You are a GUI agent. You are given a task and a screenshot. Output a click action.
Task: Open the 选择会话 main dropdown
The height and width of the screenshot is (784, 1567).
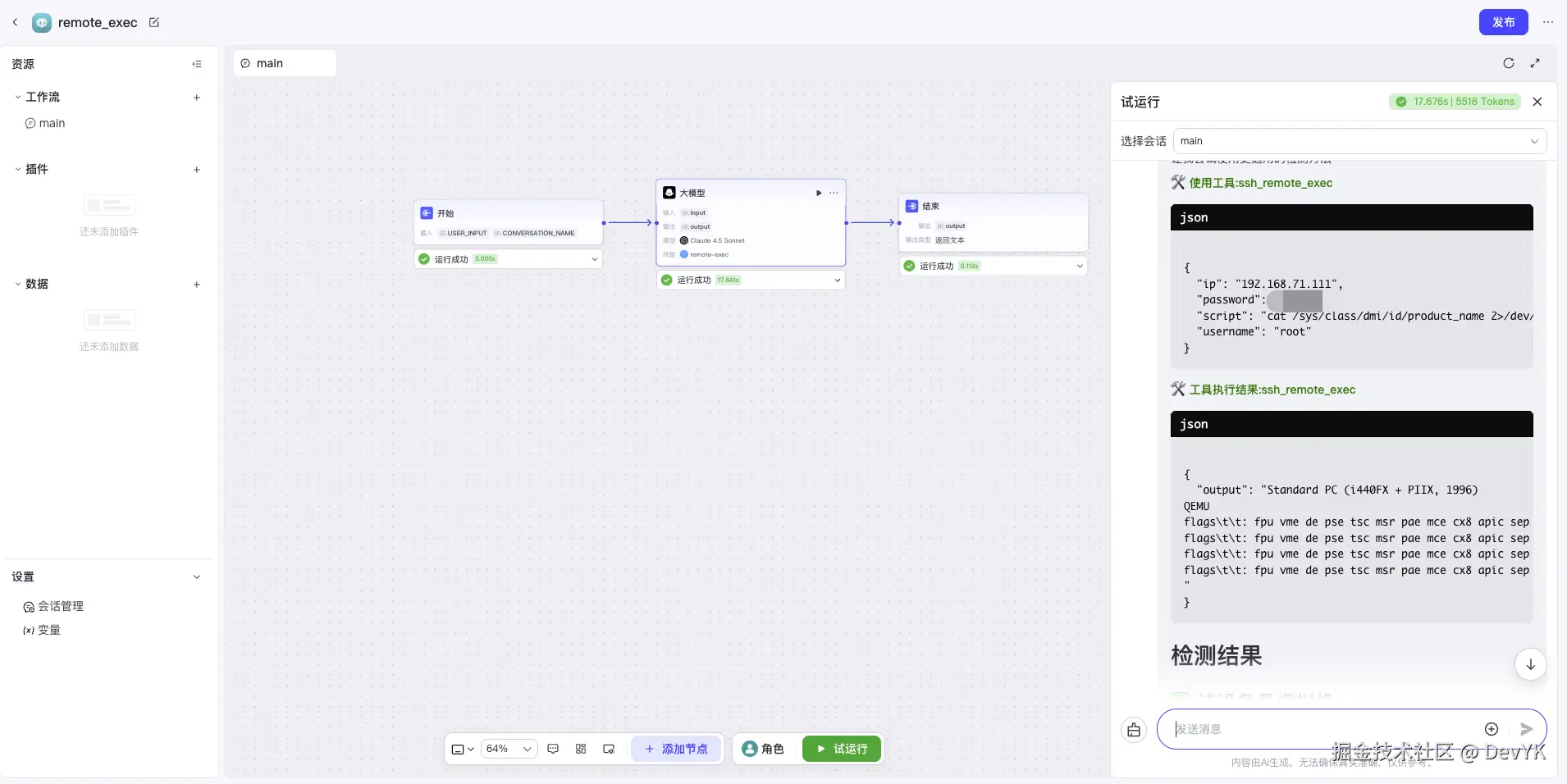[1359, 141]
